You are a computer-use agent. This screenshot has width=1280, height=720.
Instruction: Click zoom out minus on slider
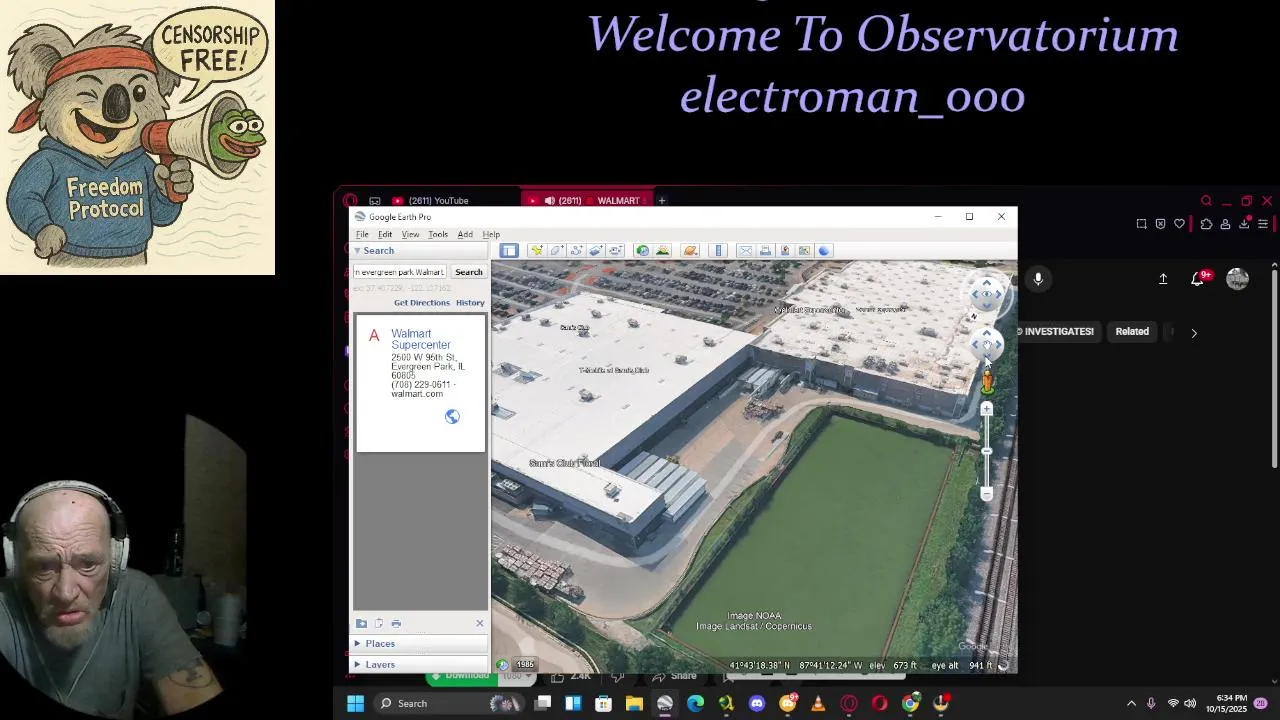(x=987, y=493)
